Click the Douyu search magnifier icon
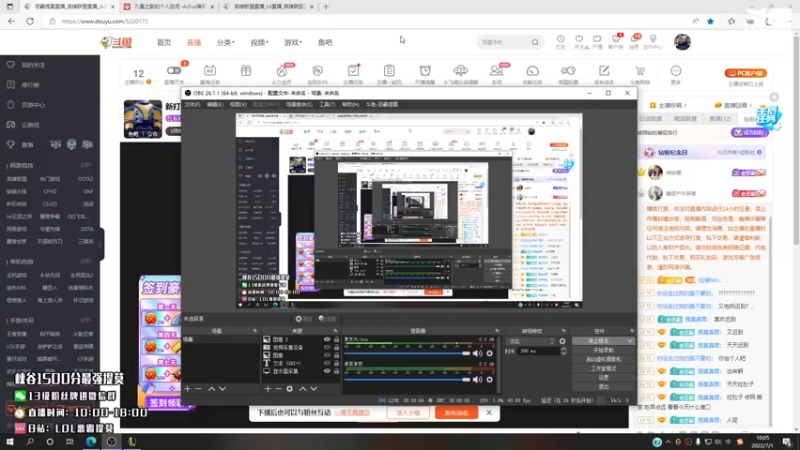Screen dimensions: 800x450 coord(535,42)
